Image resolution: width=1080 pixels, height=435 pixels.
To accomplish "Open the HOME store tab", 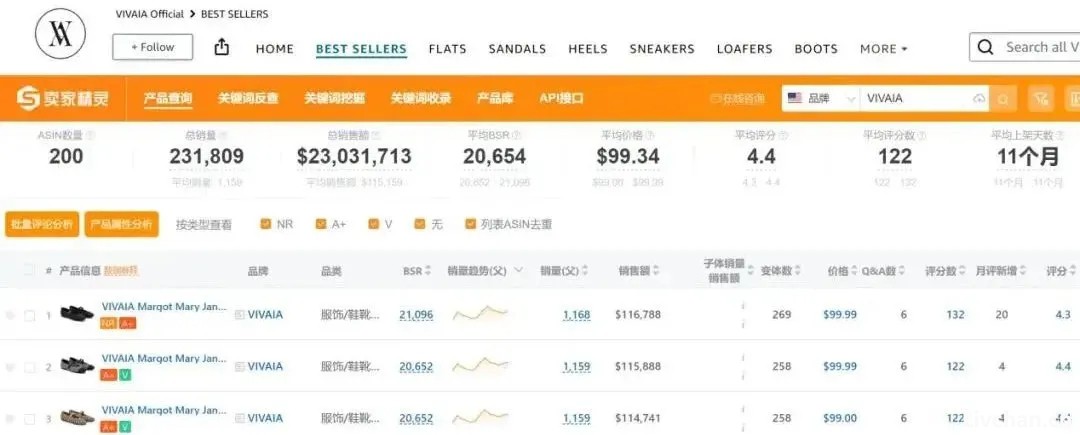I will pos(275,49).
